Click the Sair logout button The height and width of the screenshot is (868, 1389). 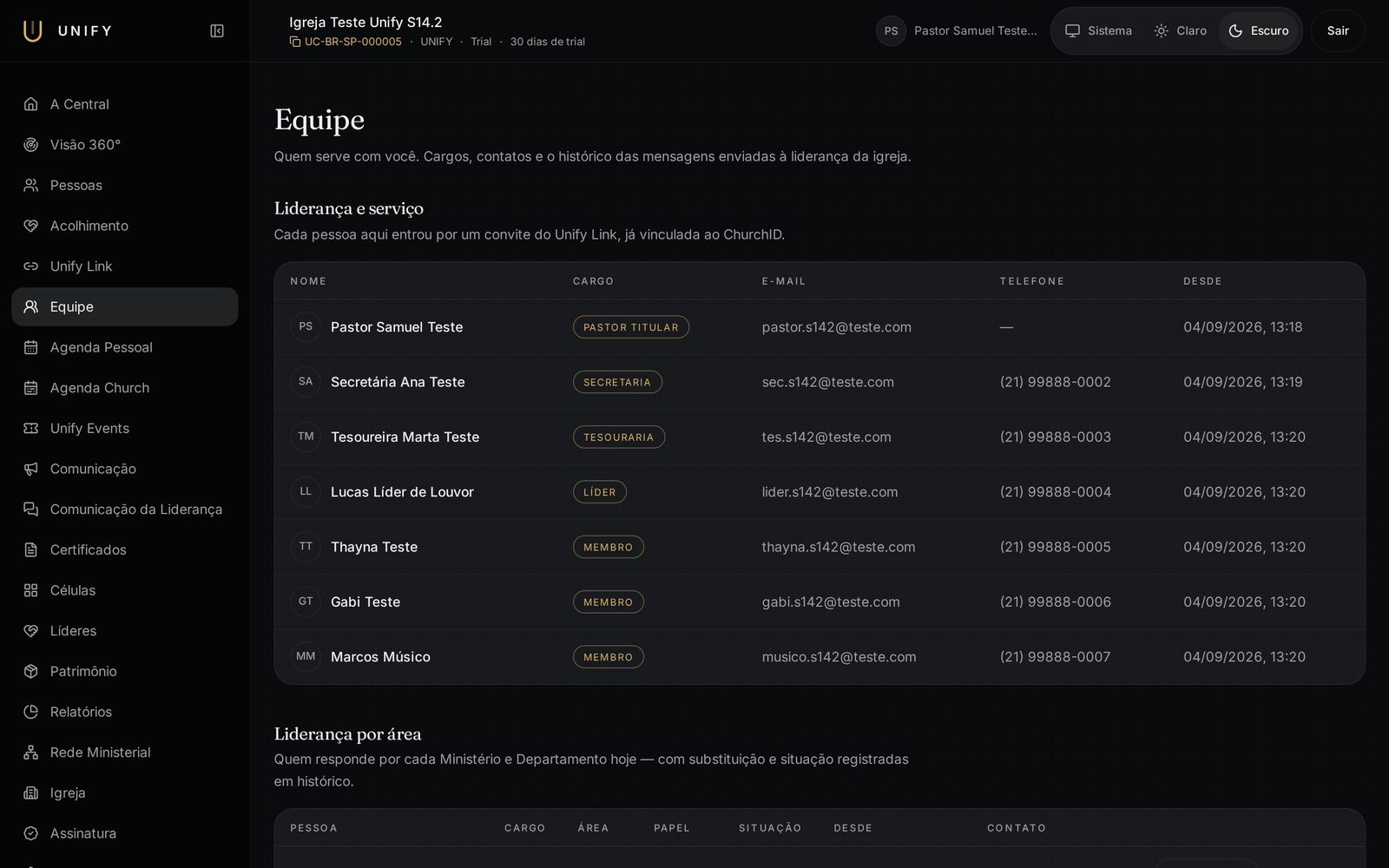(1338, 31)
